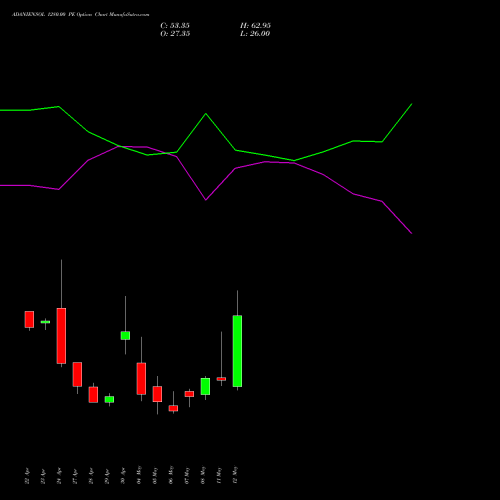Select the tall green candlestick for 12 May
Image resolution: width=500 pixels, height=500 pixels.
(x=237, y=351)
